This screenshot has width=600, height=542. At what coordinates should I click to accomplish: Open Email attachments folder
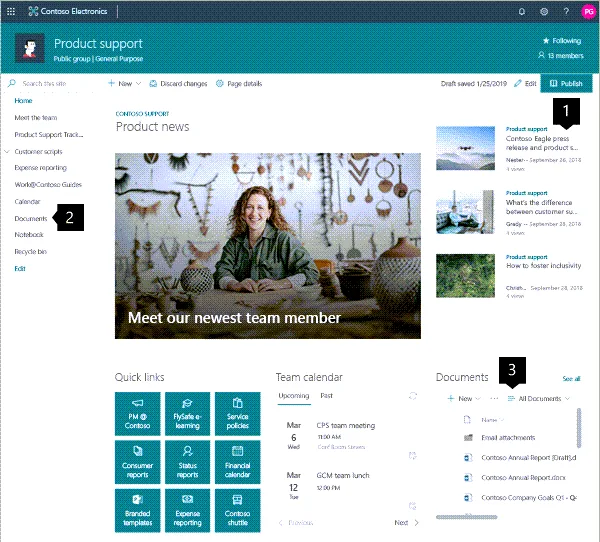point(508,438)
